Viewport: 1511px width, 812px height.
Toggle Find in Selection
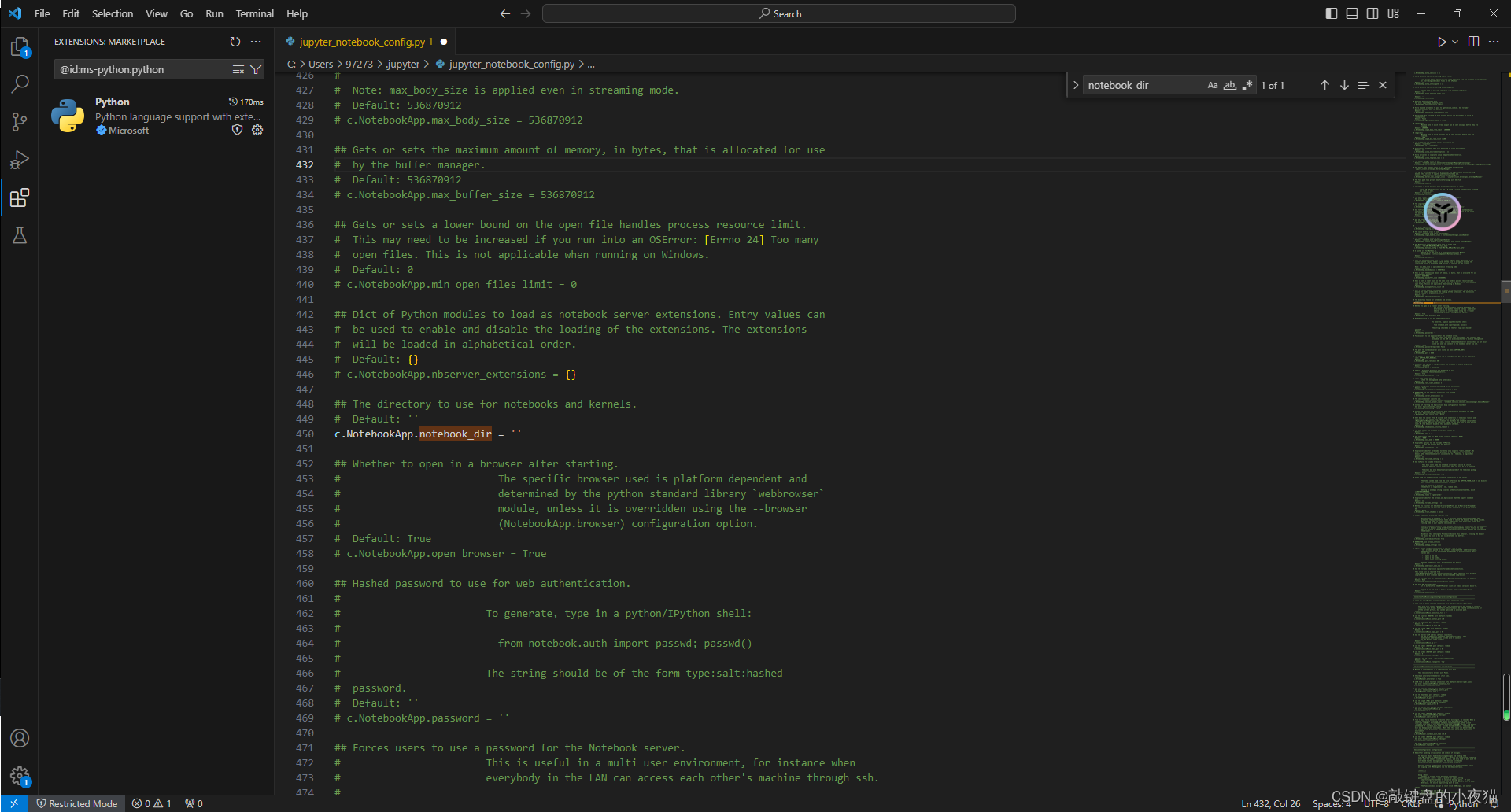point(1363,85)
